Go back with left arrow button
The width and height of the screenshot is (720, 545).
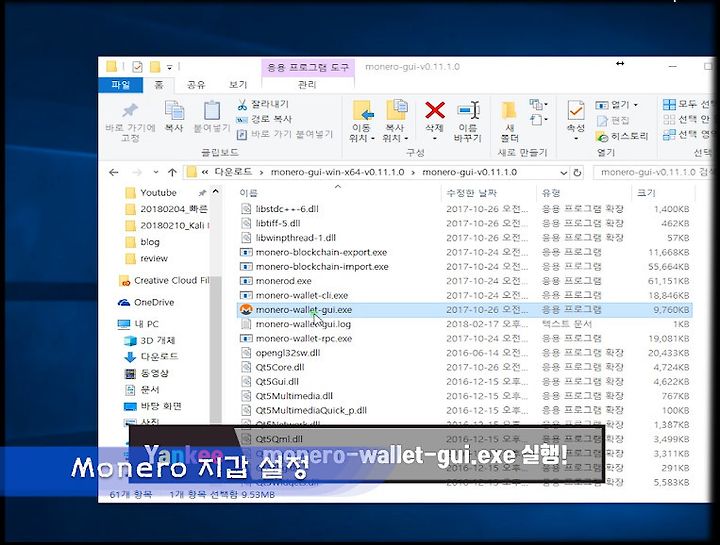(114, 173)
